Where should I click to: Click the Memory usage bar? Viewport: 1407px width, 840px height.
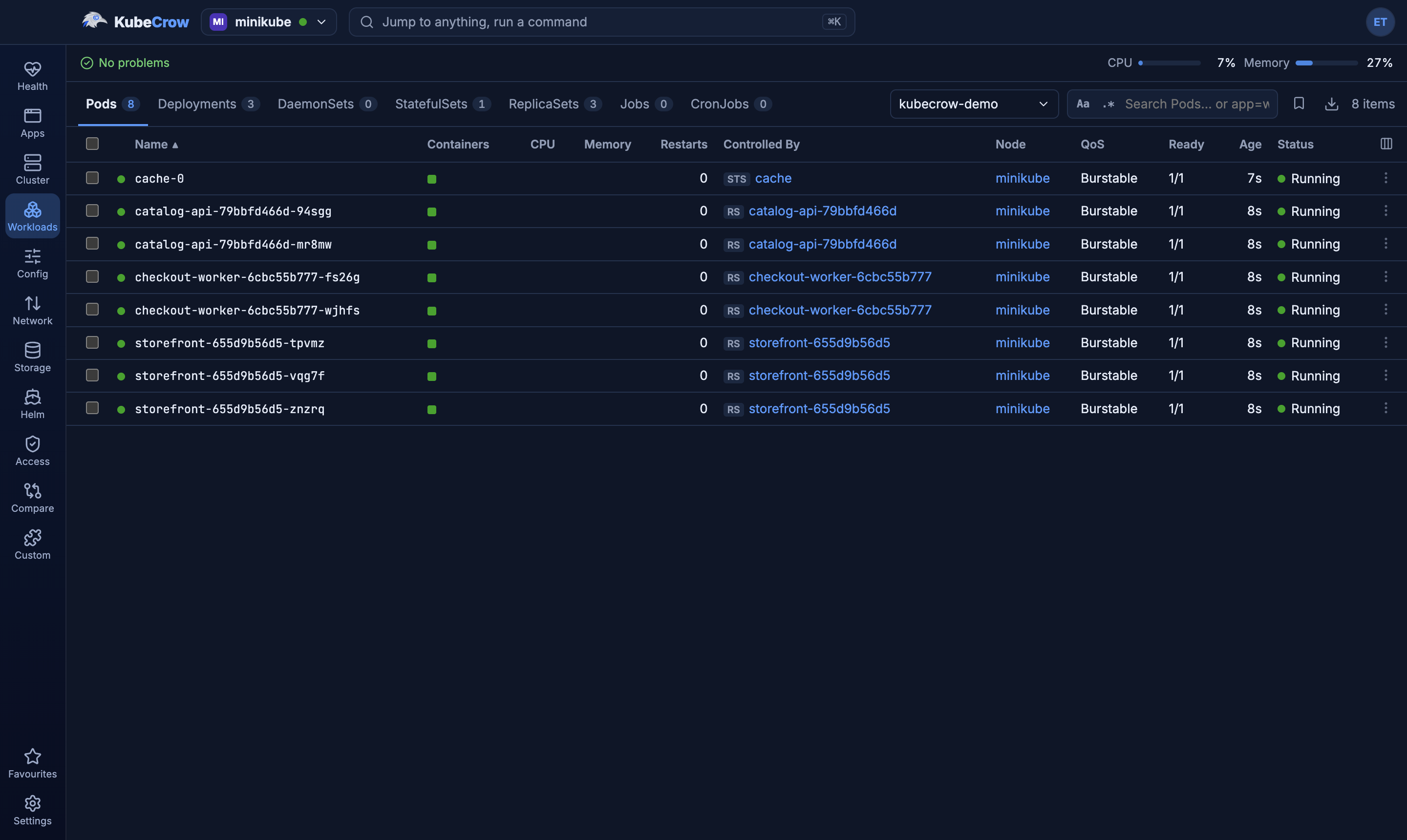tap(1326, 63)
